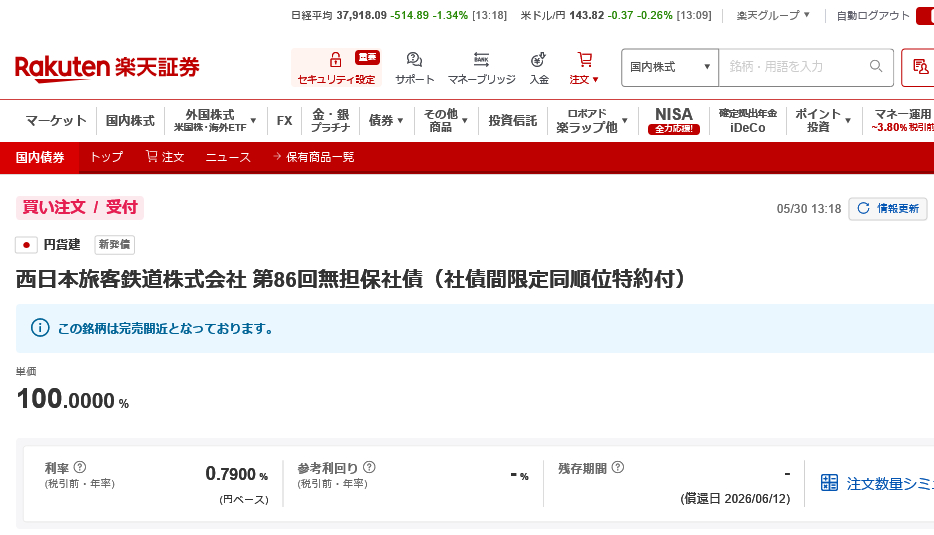934x535 pixels.
Task: Expand the 外国株式 menu
Action: point(214,120)
